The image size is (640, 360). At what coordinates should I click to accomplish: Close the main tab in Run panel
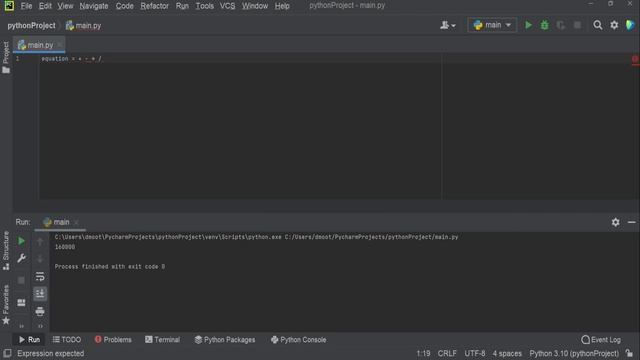coord(76,222)
